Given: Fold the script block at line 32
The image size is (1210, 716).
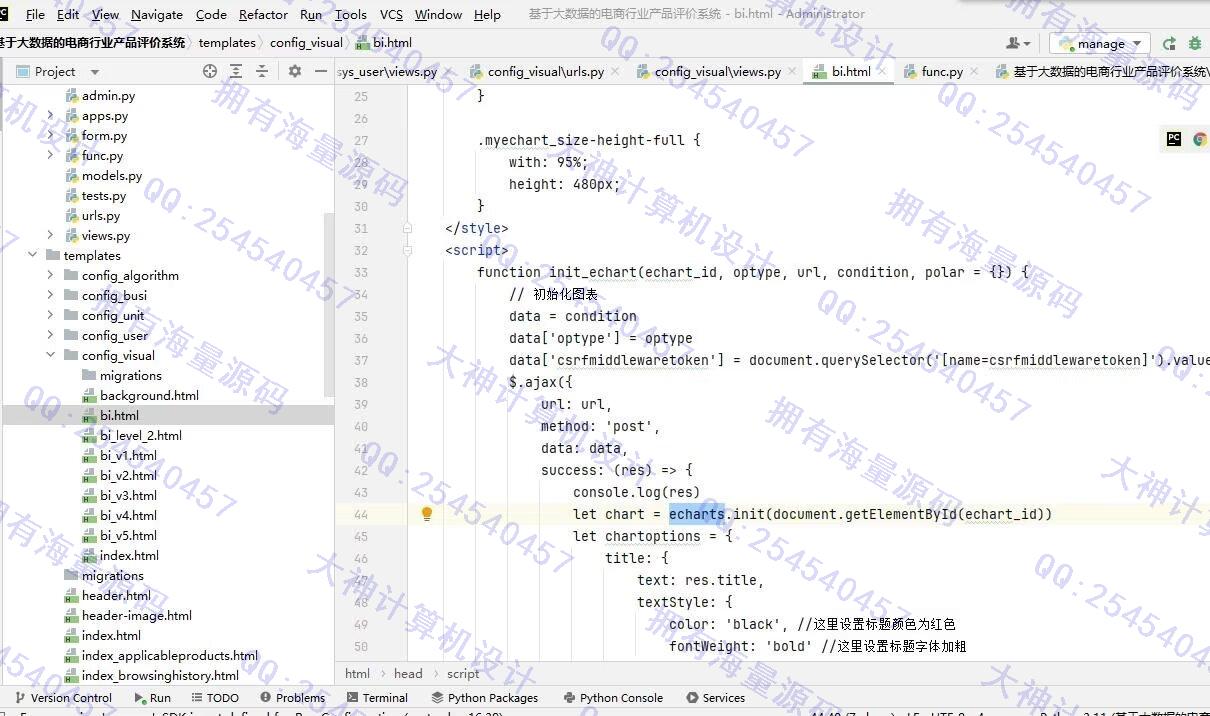Looking at the screenshot, I should click(x=407, y=250).
